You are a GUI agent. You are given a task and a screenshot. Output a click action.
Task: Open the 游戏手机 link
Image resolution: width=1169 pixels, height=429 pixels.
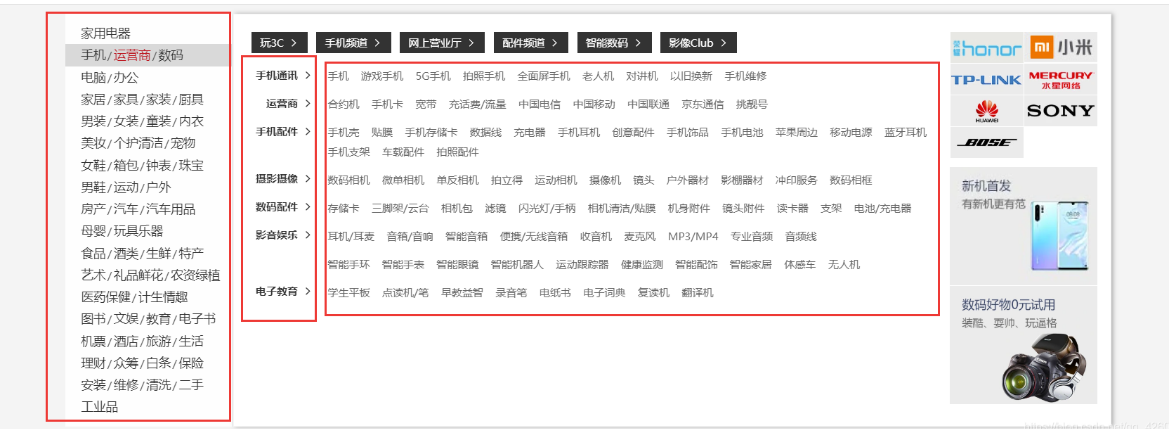382,76
